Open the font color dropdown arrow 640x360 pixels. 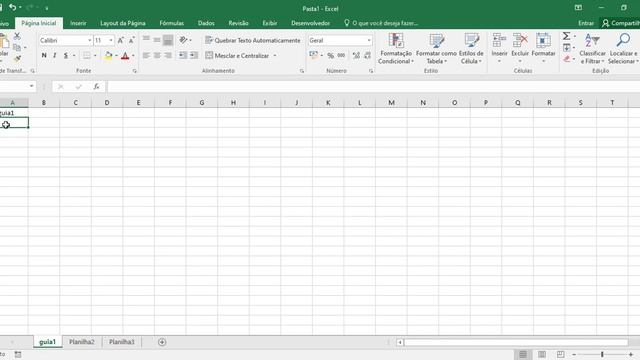point(133,56)
